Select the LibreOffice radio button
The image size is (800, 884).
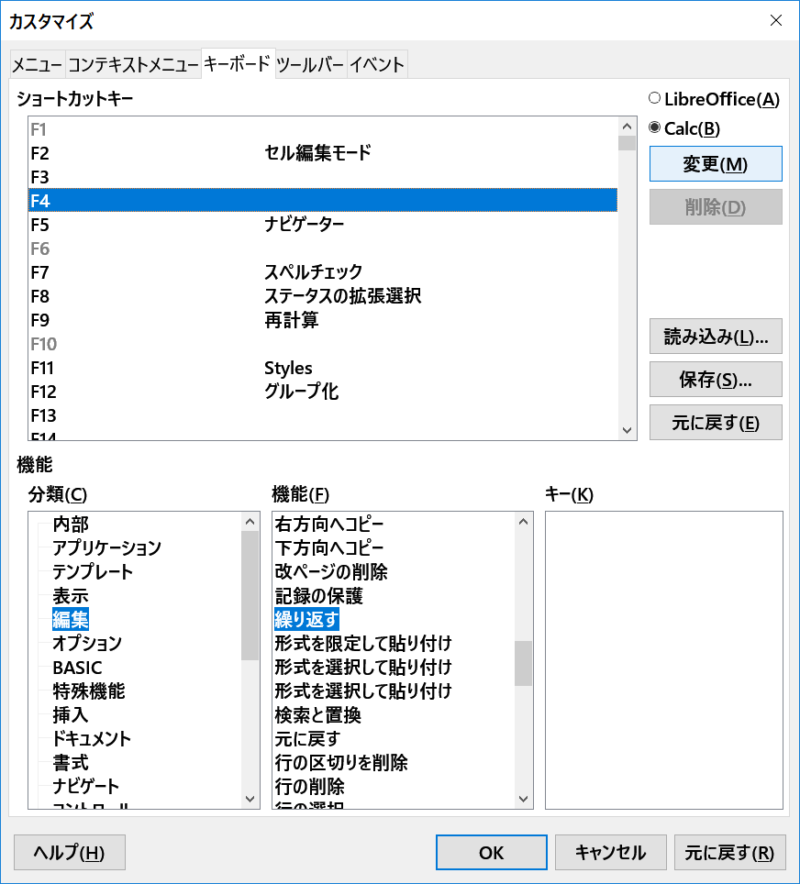point(655,98)
